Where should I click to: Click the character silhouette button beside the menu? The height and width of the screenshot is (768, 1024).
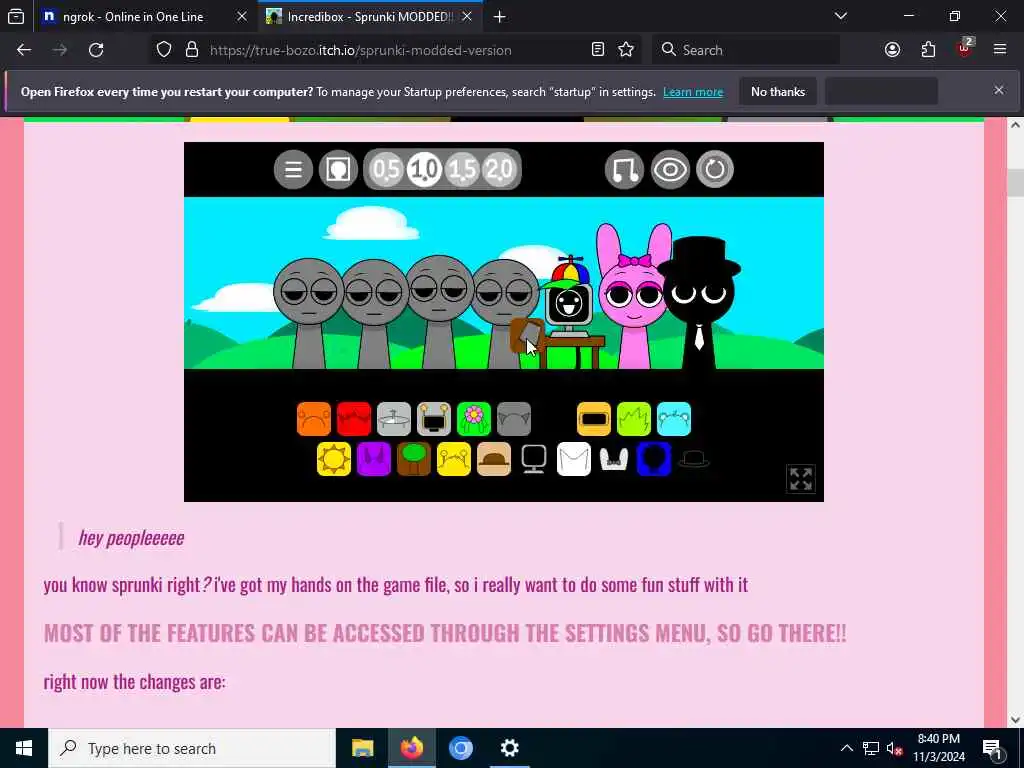338,169
